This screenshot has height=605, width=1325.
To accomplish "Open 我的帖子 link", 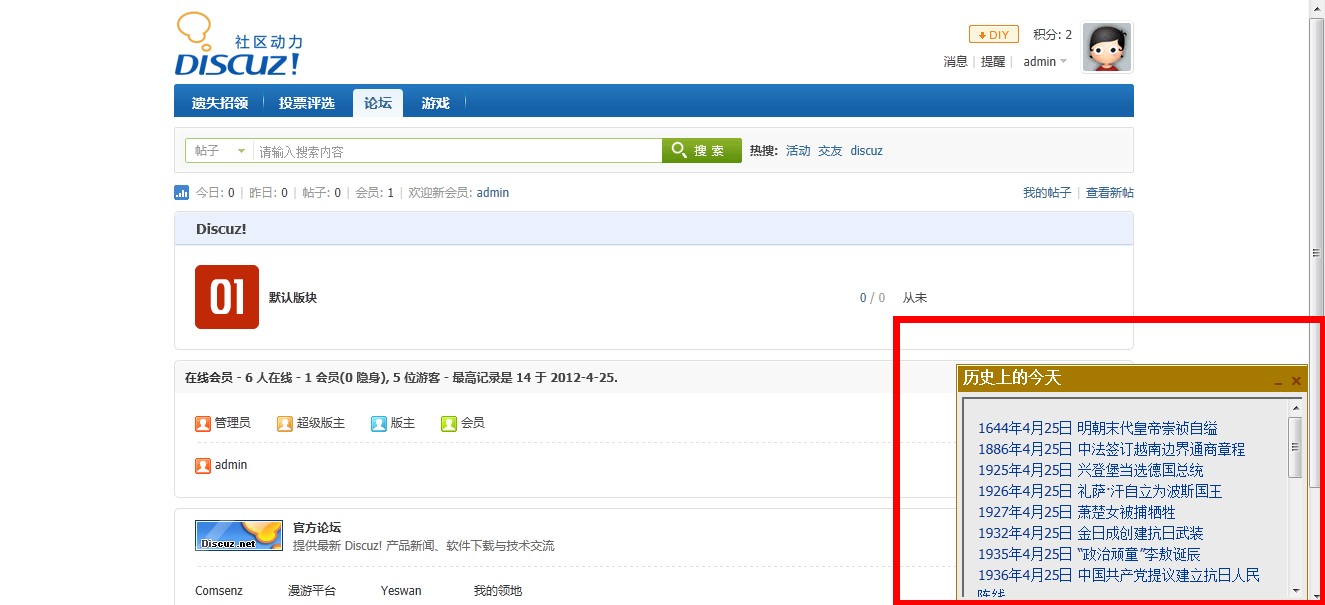I will (x=1047, y=193).
